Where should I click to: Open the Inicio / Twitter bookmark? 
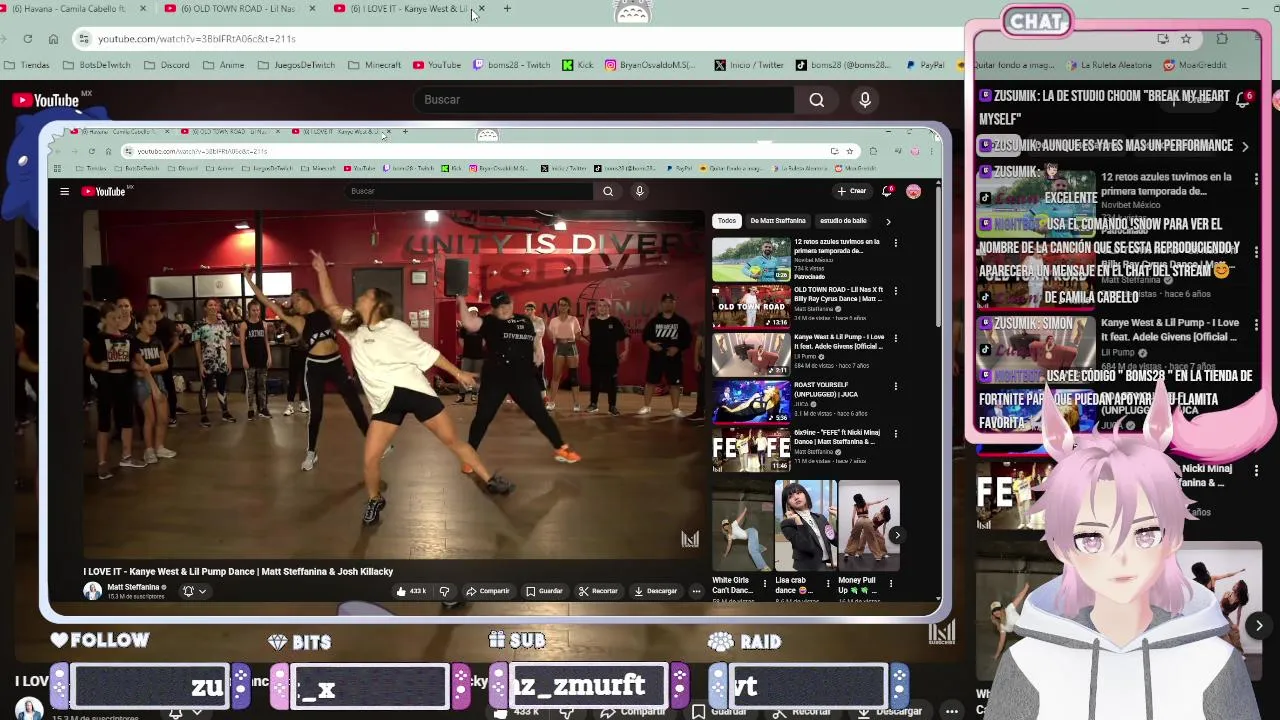[x=749, y=65]
